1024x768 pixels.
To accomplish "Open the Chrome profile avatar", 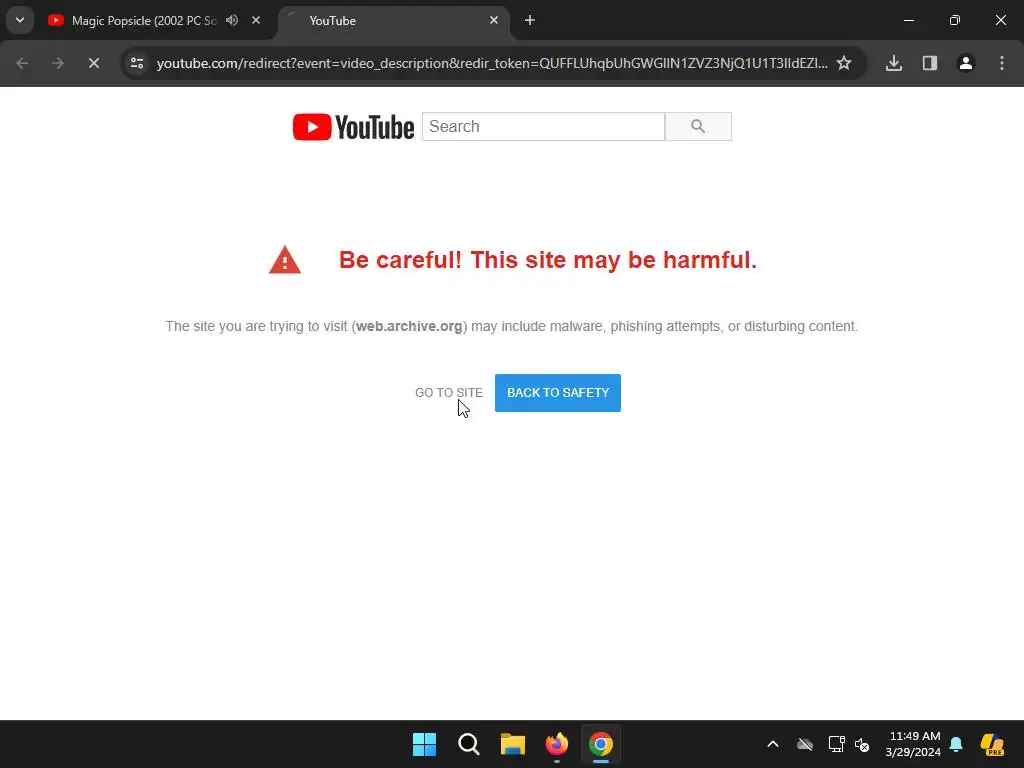I will tap(966, 63).
